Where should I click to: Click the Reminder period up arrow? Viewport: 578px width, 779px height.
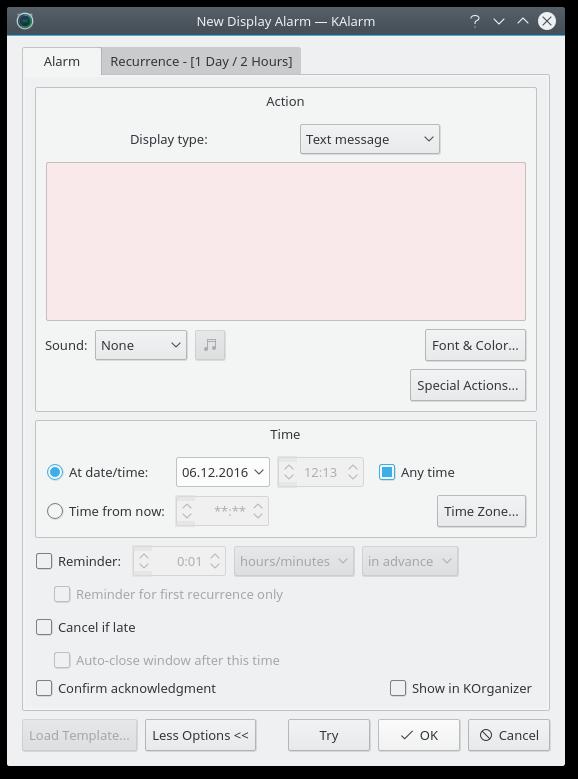tap(215, 556)
